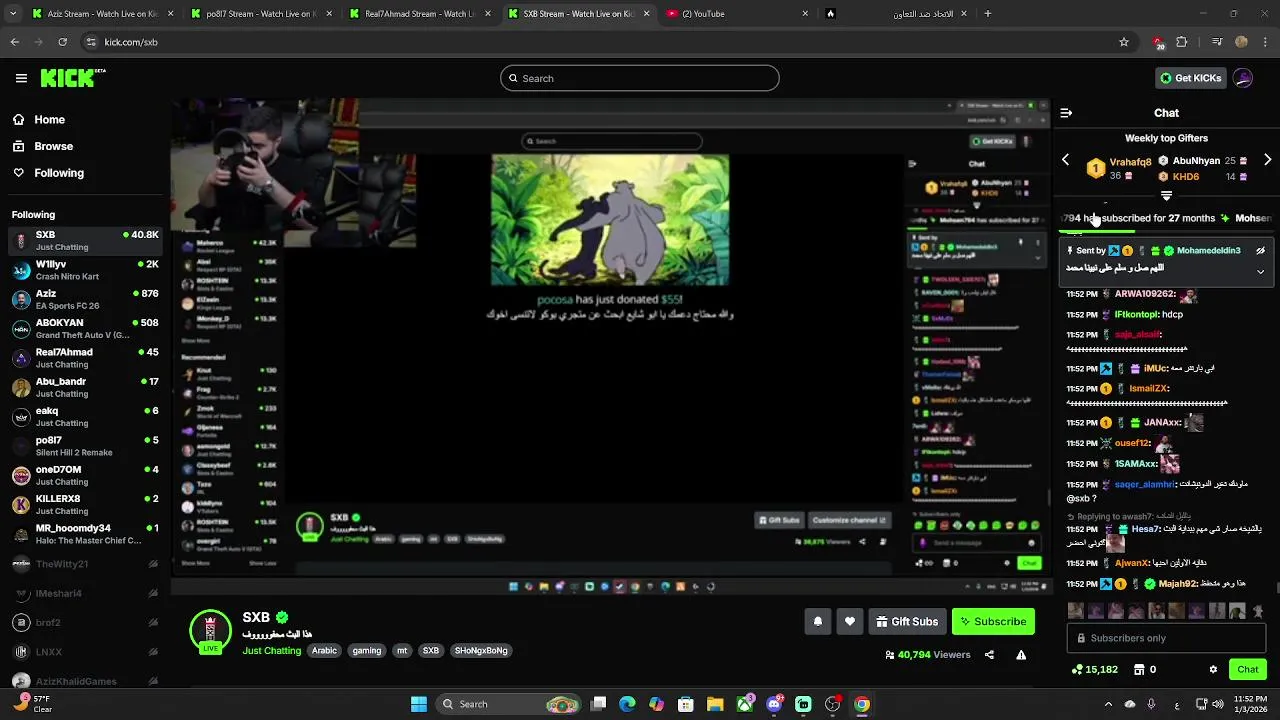Open MR_hooomdy34 channel in the Following list
Screen dimensions: 1280x720
point(85,534)
